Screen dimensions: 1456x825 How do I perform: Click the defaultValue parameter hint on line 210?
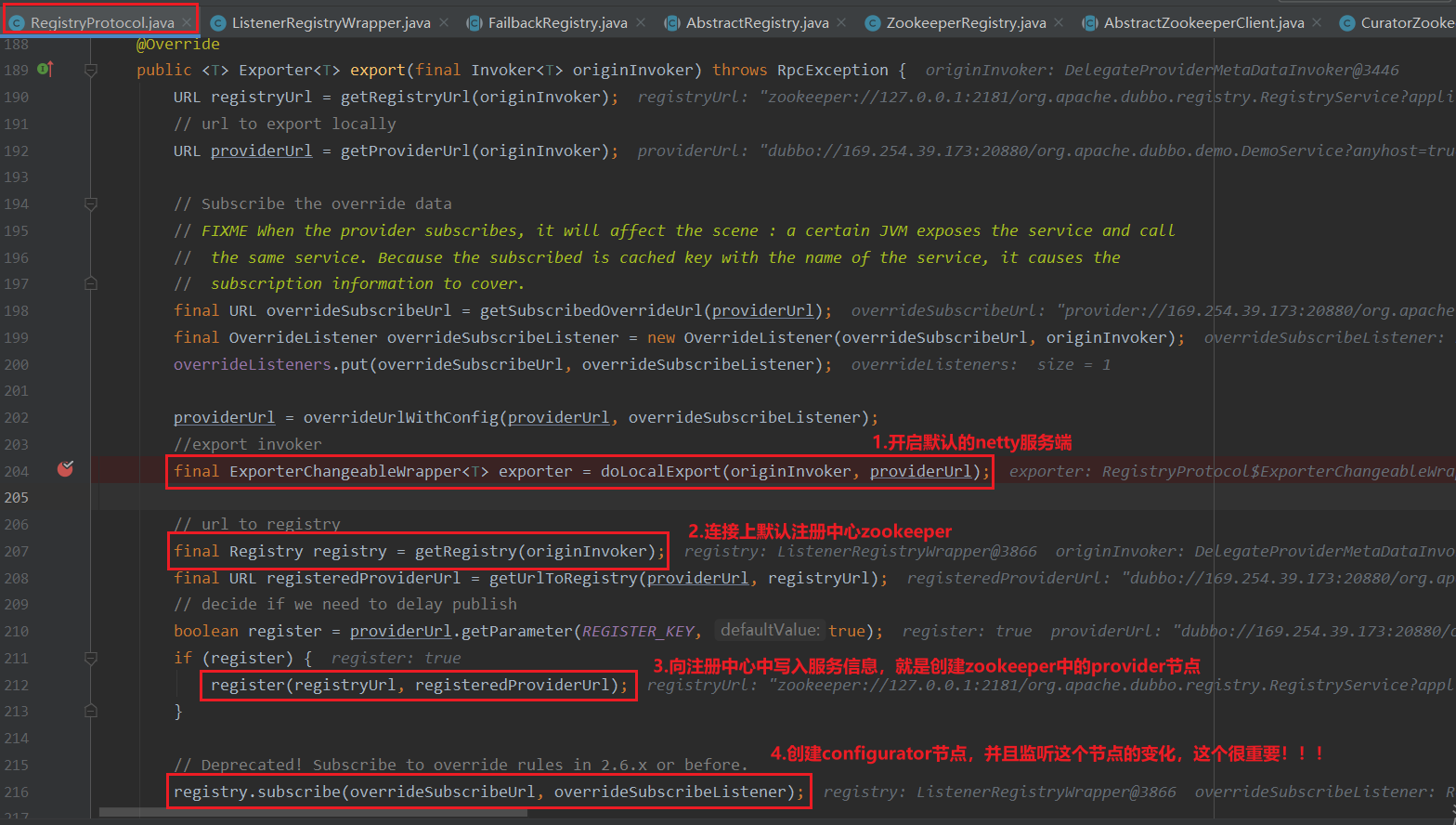tap(770, 631)
